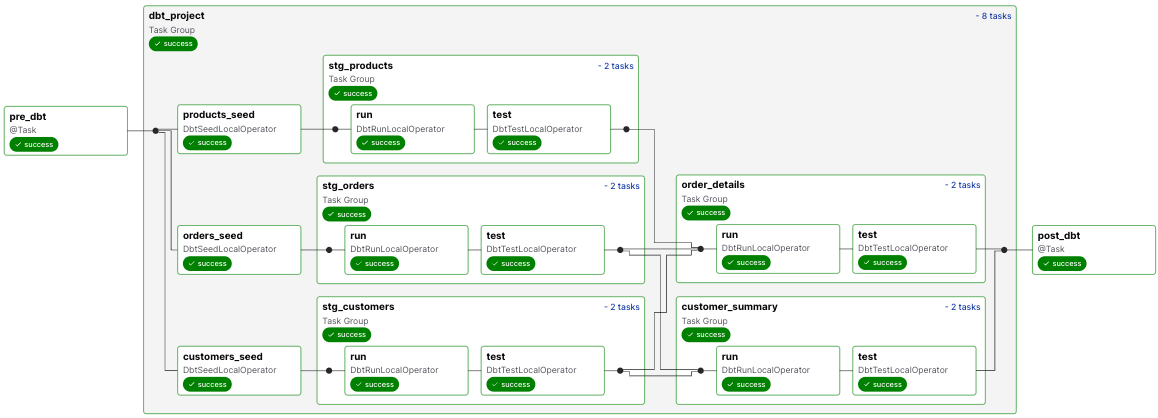Click DbtSeedLocalOperator label on orders_seed
The image size is (1158, 418).
coord(230,249)
